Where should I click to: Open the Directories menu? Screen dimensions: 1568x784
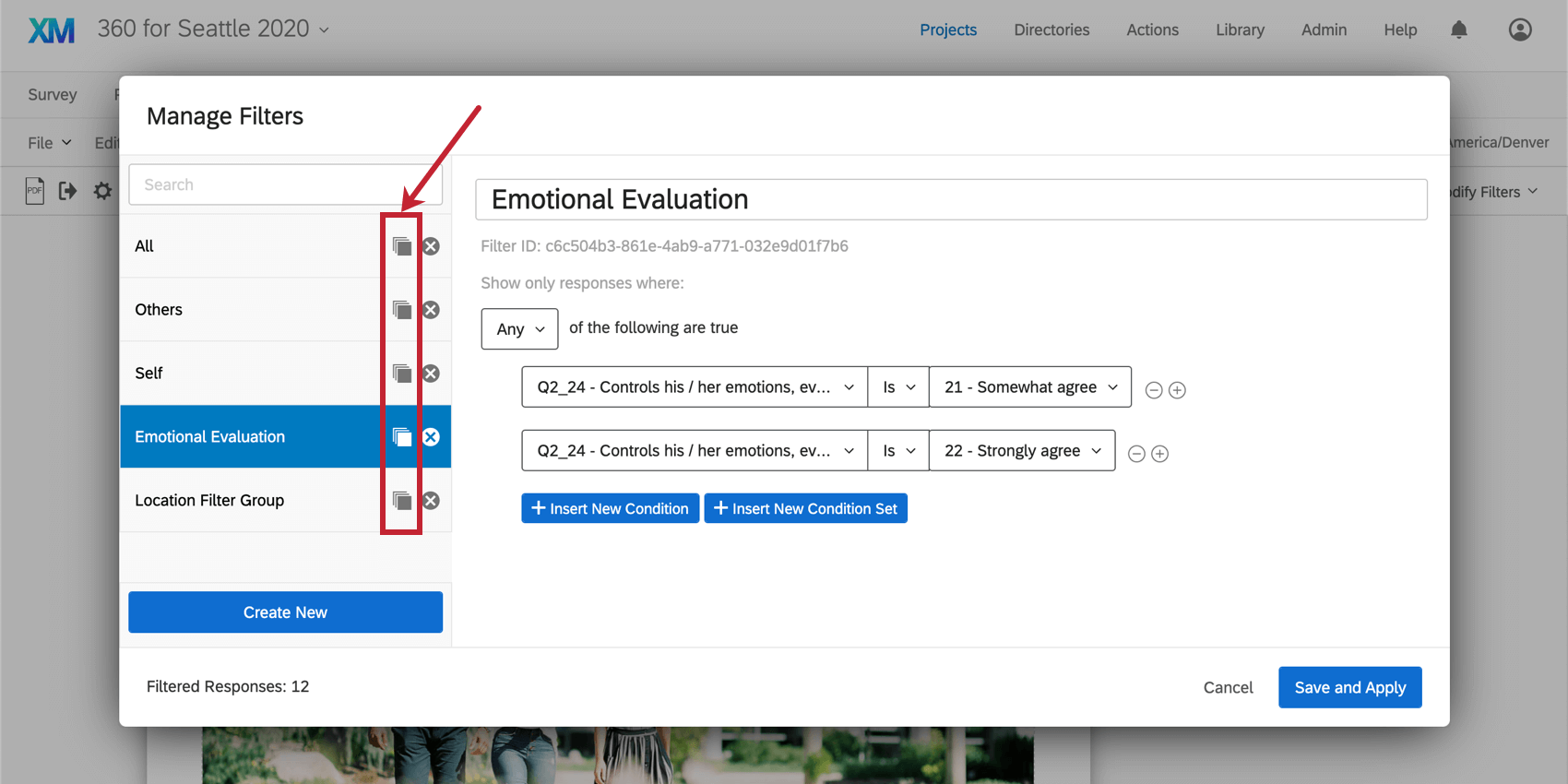[1051, 30]
